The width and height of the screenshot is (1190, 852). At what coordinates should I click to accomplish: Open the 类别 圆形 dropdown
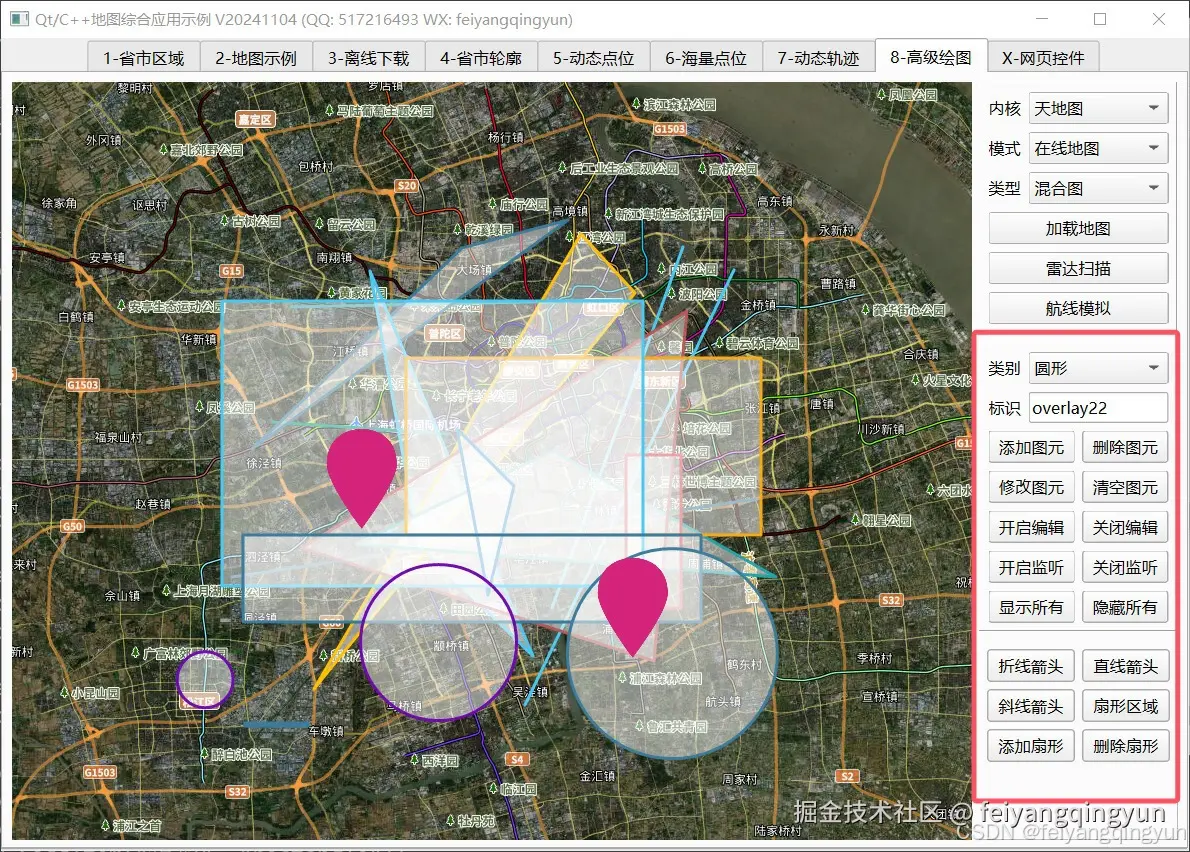click(x=1098, y=369)
